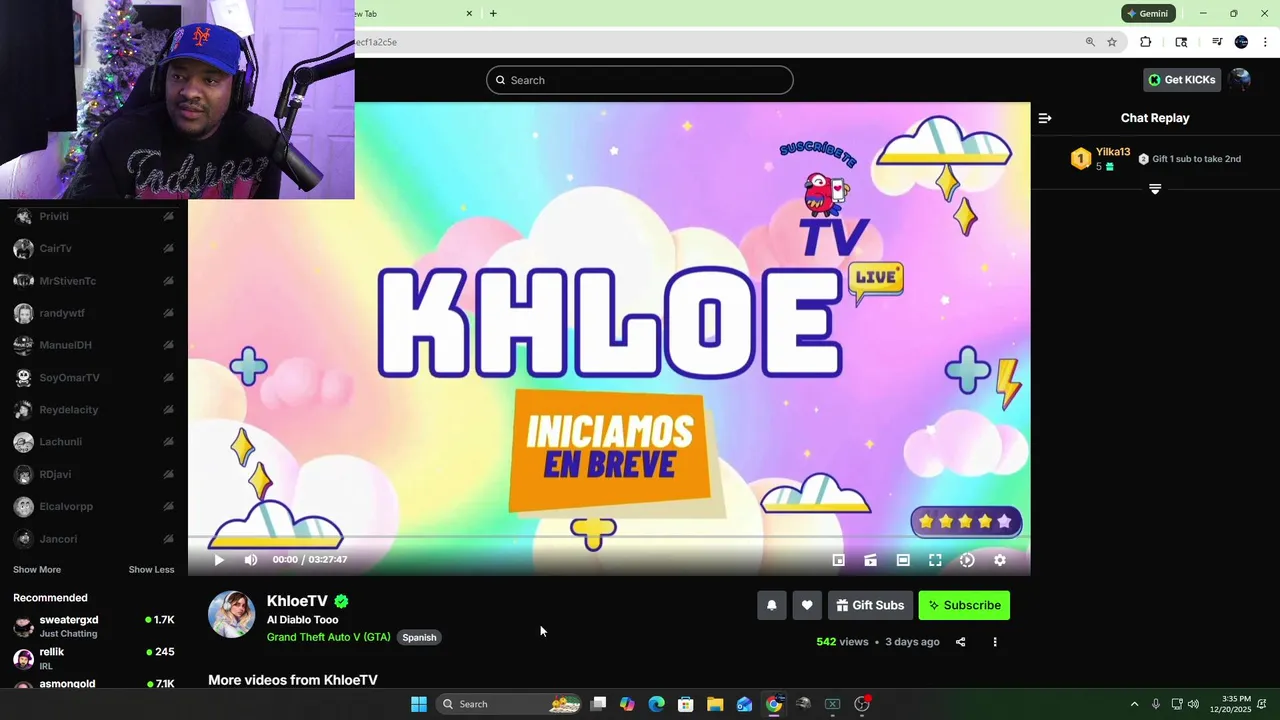
Task: Open RDjavi channel in sidebar
Action: [x=94, y=474]
